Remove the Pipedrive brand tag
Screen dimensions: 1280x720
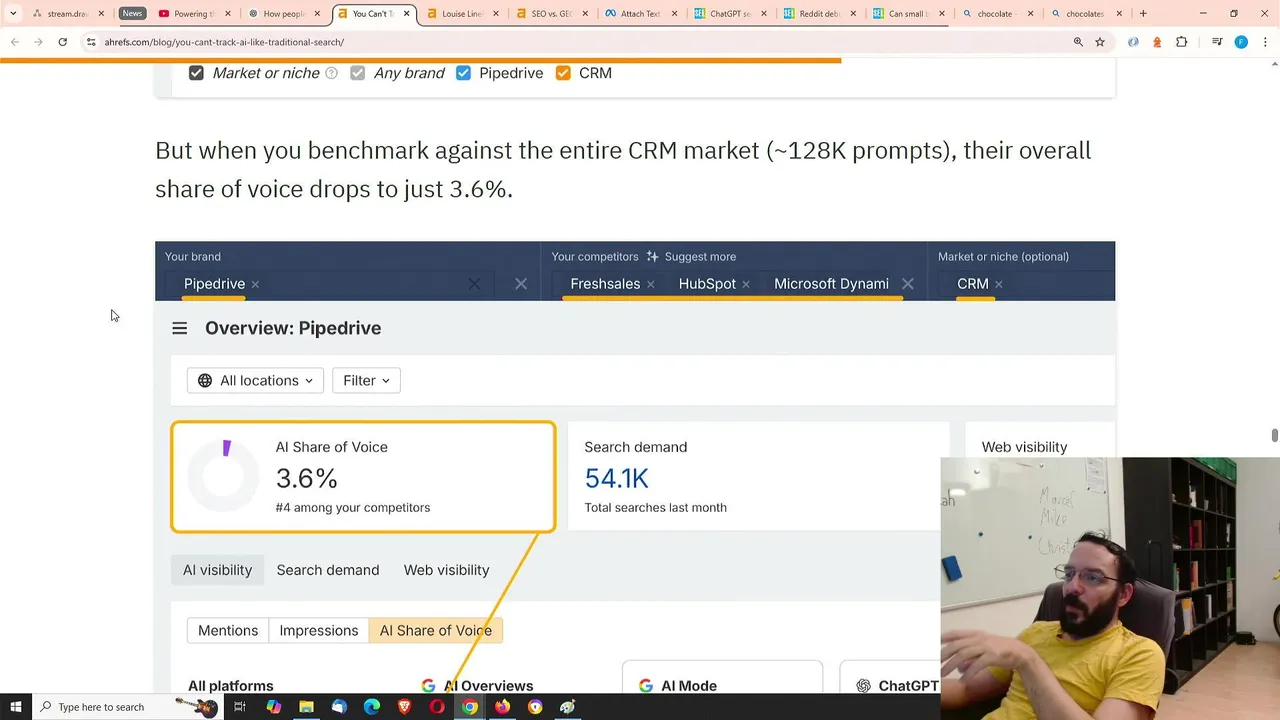[255, 284]
